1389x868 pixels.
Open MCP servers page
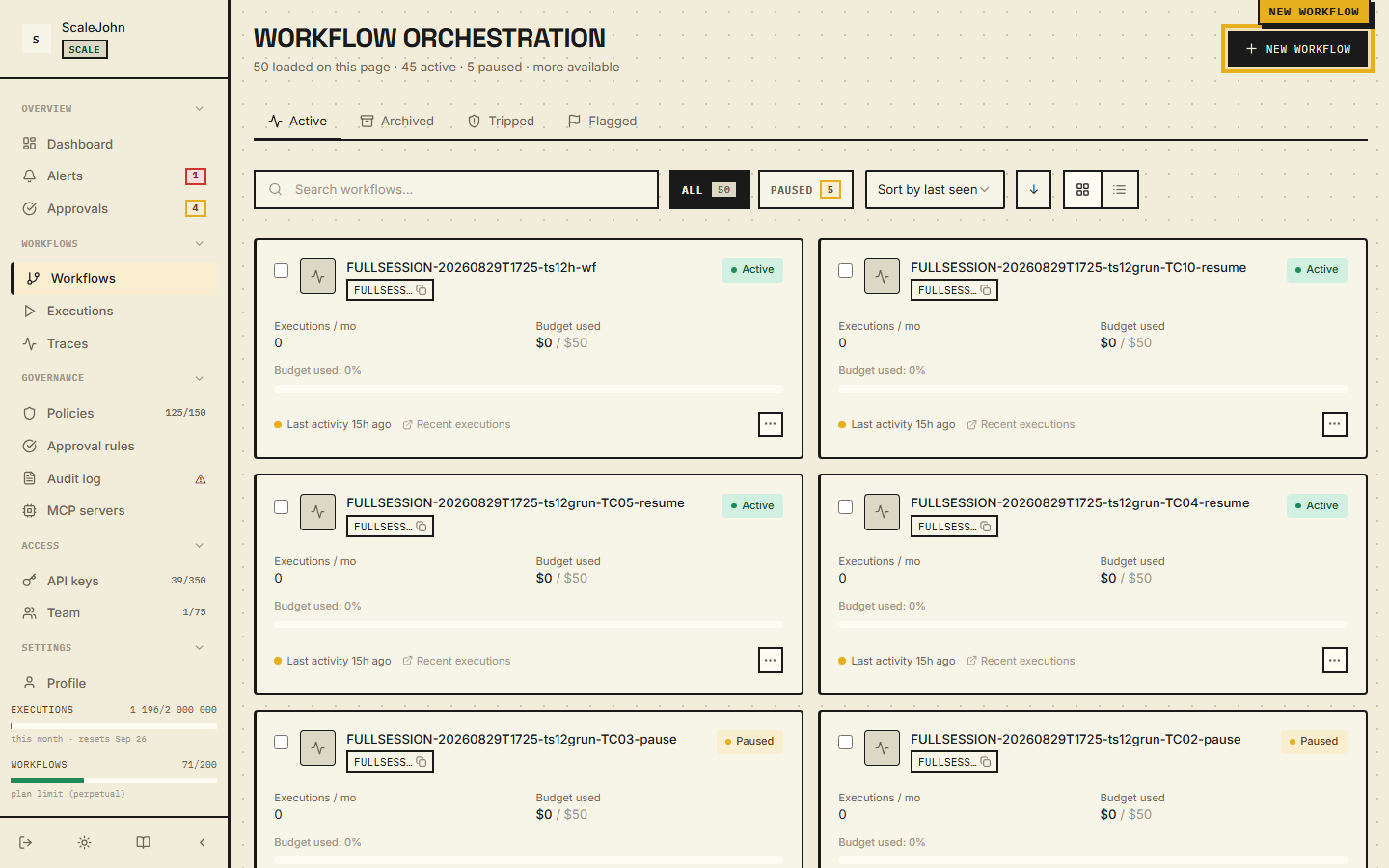114,510
